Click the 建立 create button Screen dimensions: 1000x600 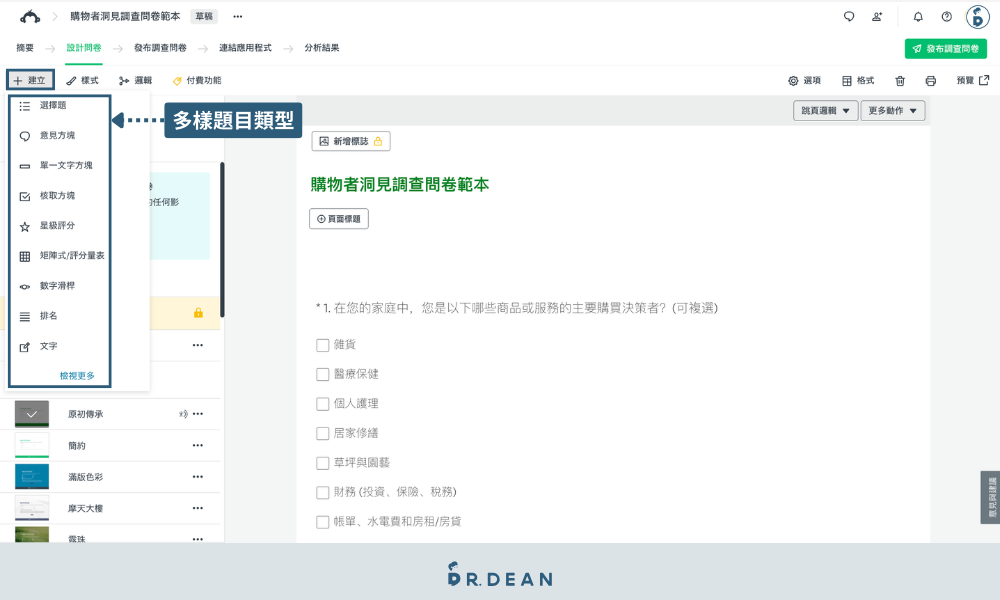point(30,80)
